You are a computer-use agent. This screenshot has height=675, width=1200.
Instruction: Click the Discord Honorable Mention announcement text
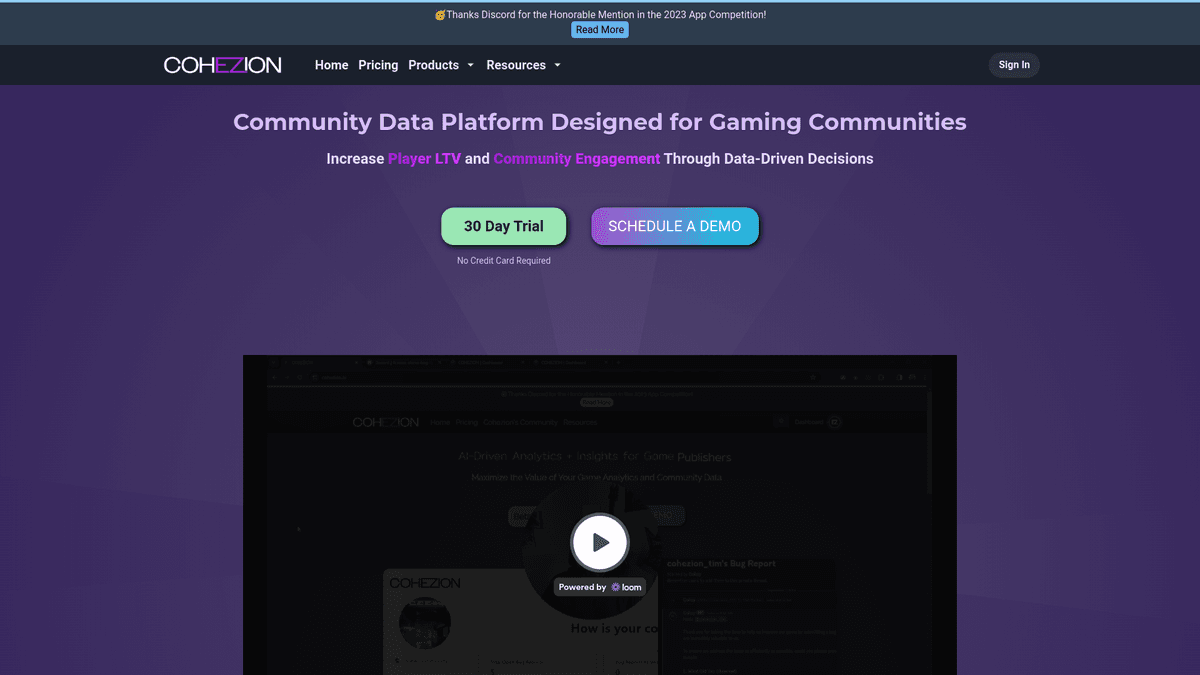(600, 15)
